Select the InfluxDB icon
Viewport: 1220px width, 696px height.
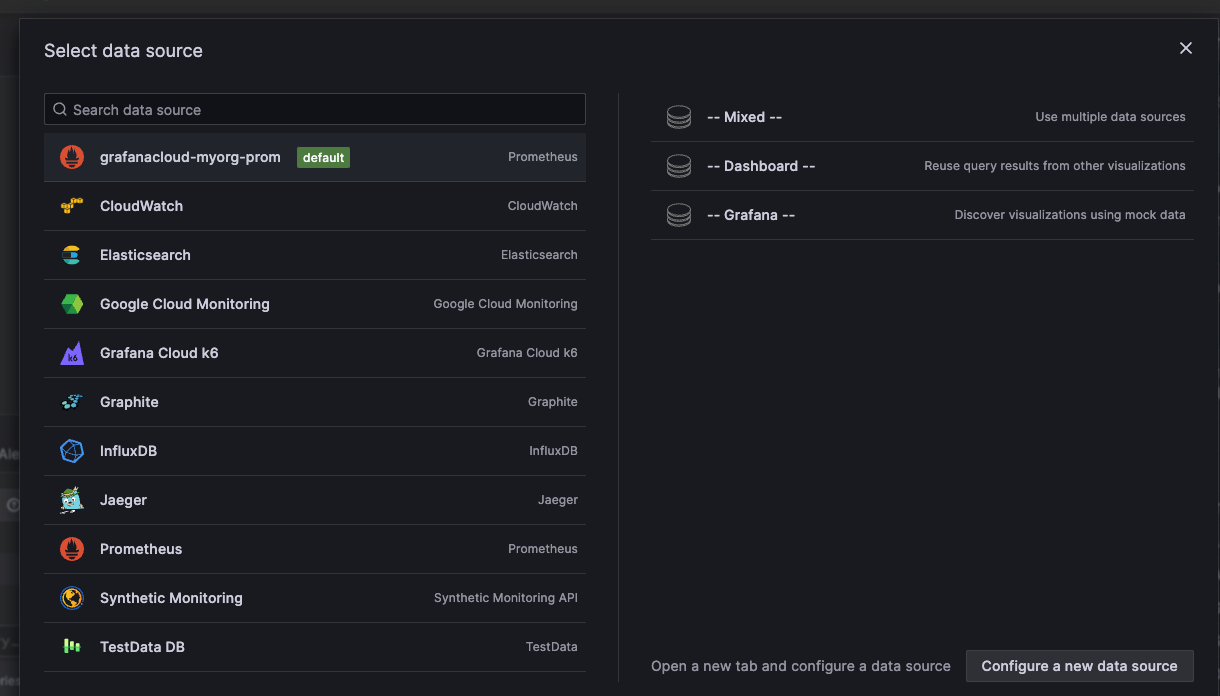tap(72, 451)
